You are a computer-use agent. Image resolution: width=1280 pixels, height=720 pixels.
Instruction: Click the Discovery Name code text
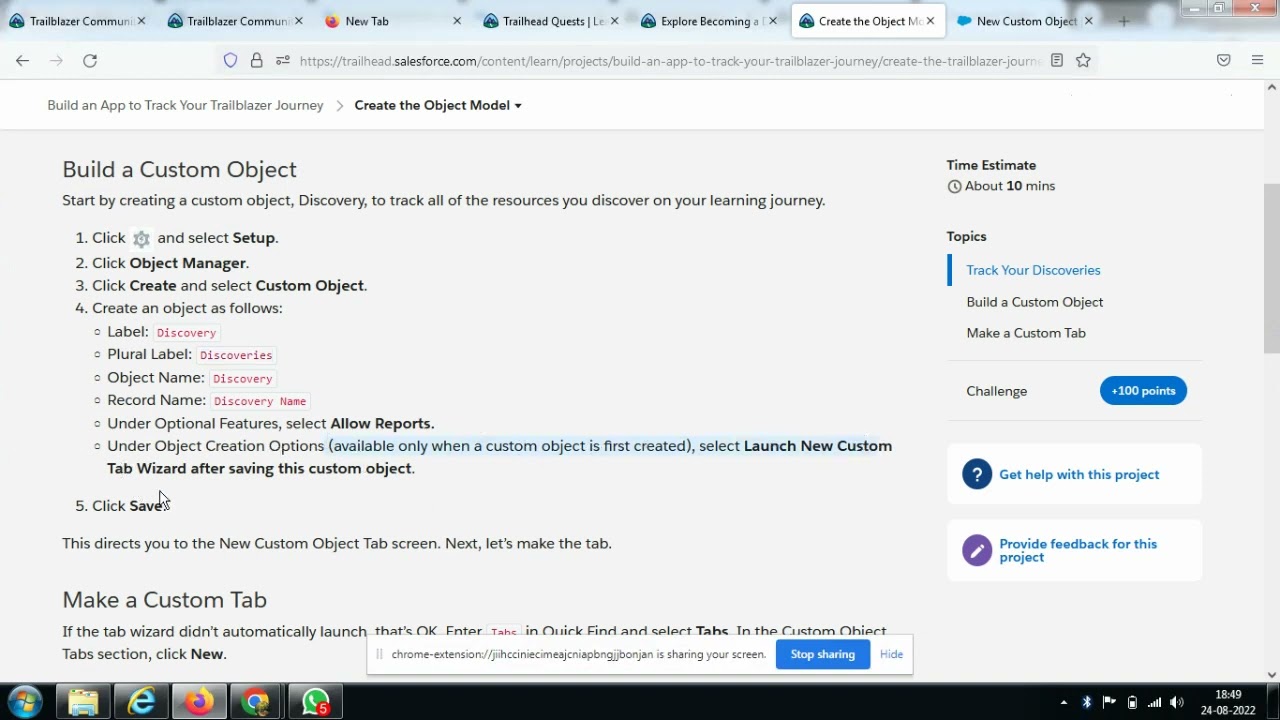click(260, 401)
